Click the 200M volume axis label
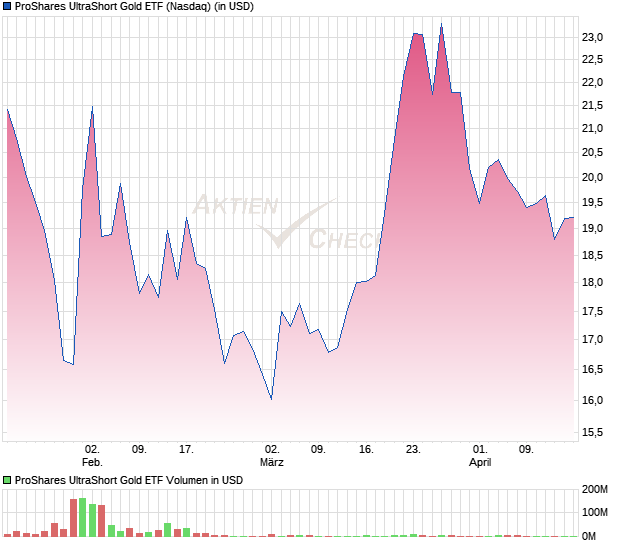This screenshot has height=546, width=620. [596, 490]
